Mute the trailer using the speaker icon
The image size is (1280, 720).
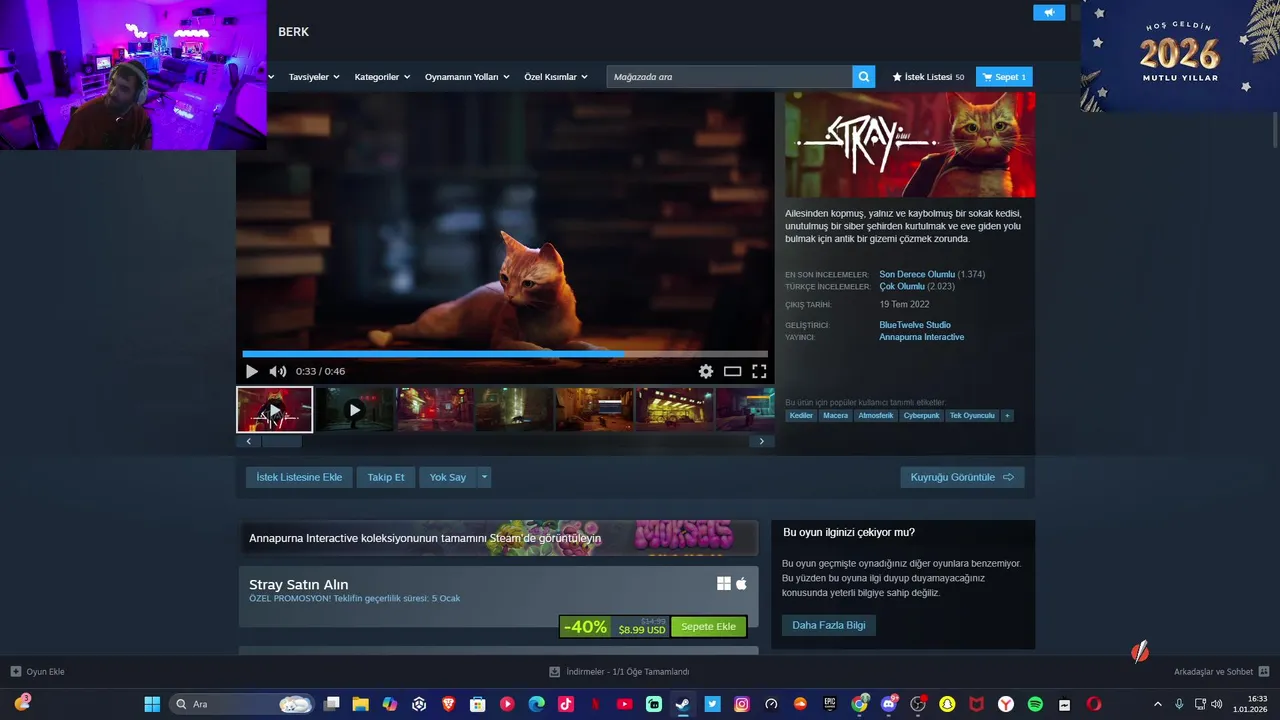pyautogui.click(x=278, y=371)
